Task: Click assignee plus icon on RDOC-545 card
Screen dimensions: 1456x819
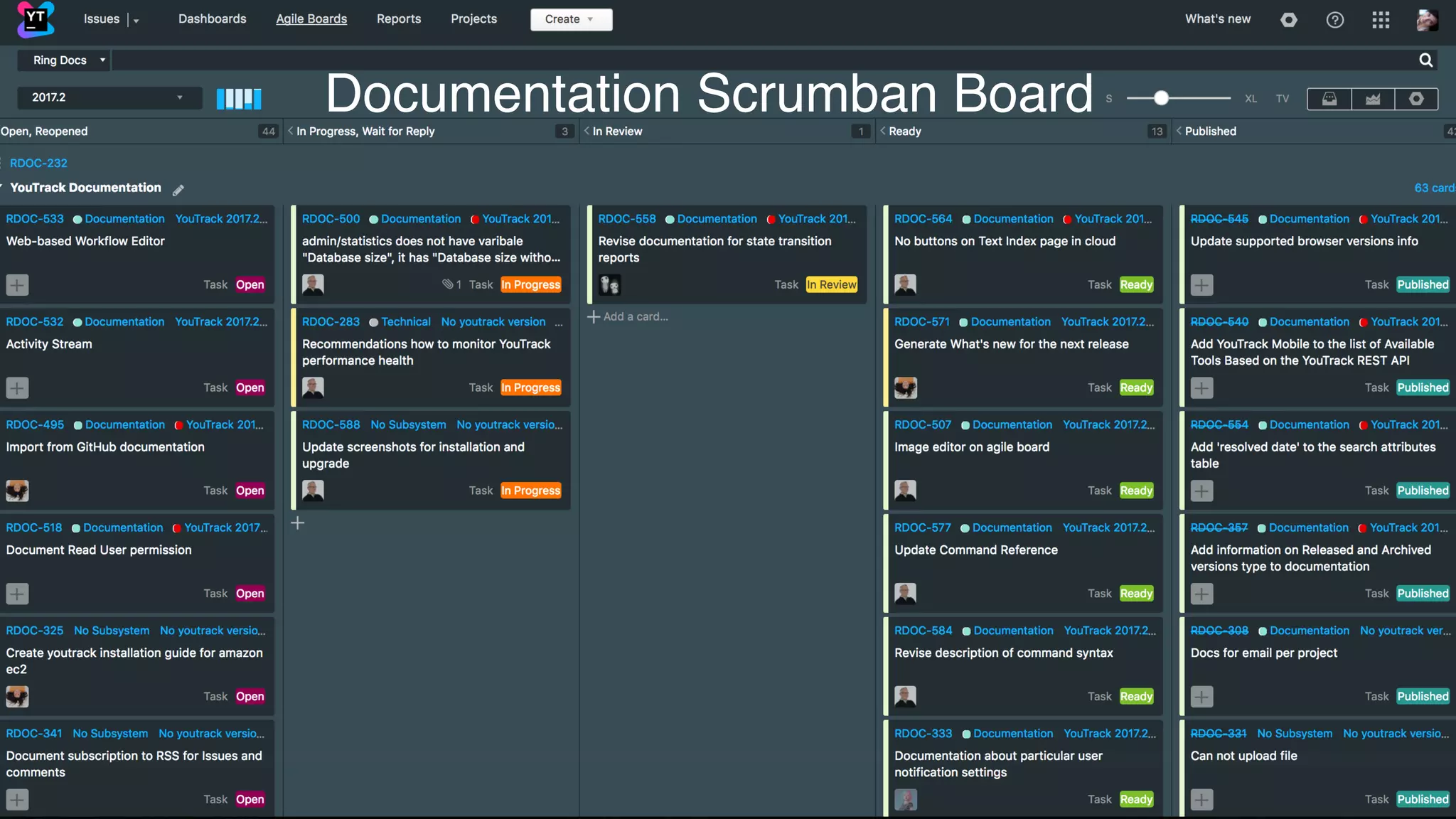Action: 1202,285
